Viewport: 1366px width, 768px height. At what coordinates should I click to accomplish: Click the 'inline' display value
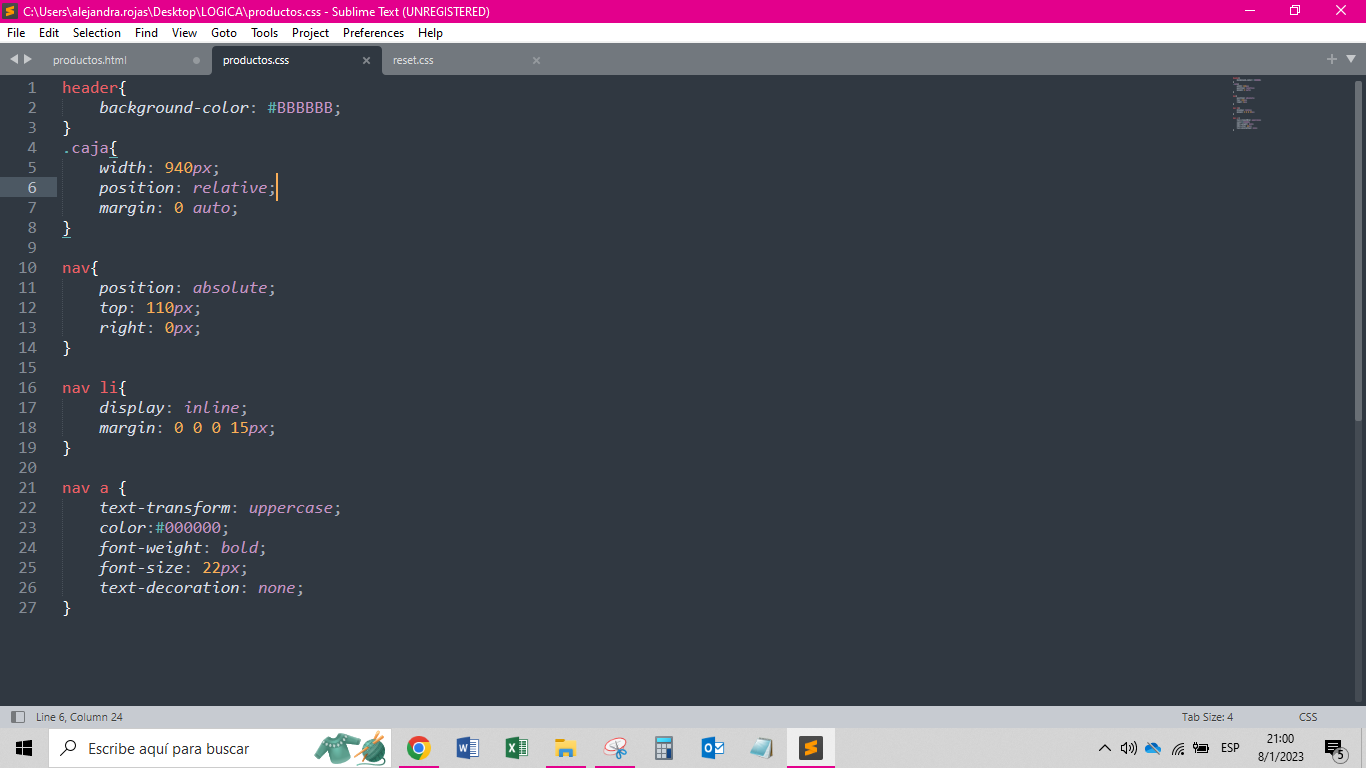[x=211, y=408]
